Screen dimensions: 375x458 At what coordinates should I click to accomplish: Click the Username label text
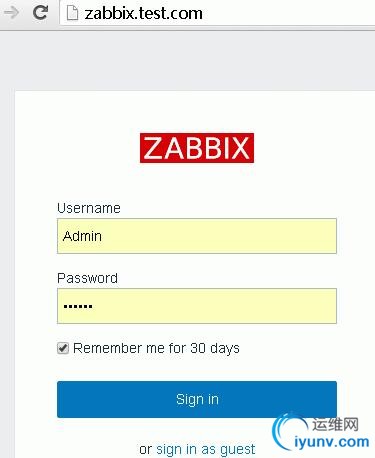(x=89, y=208)
